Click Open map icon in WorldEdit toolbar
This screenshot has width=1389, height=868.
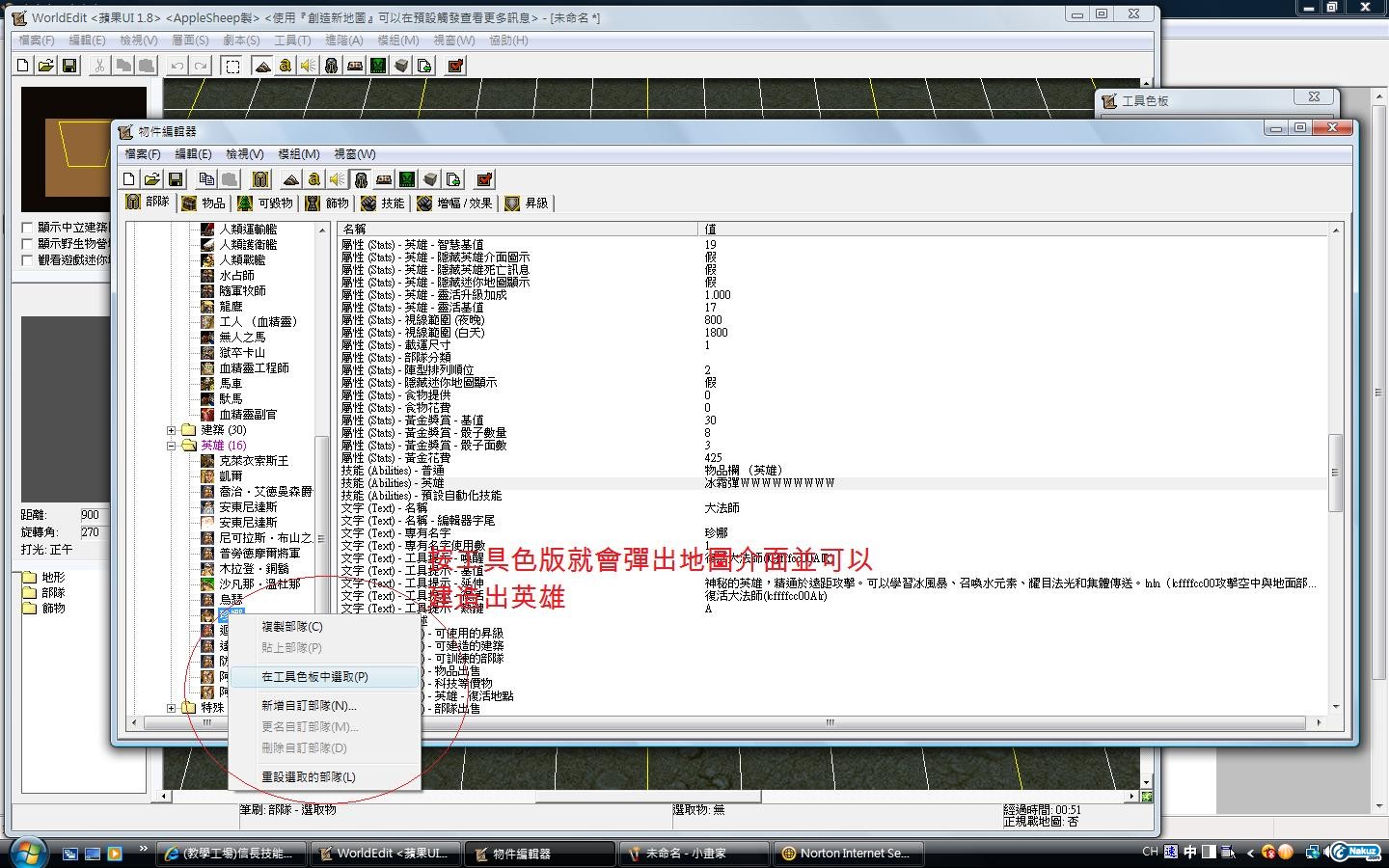point(45,66)
